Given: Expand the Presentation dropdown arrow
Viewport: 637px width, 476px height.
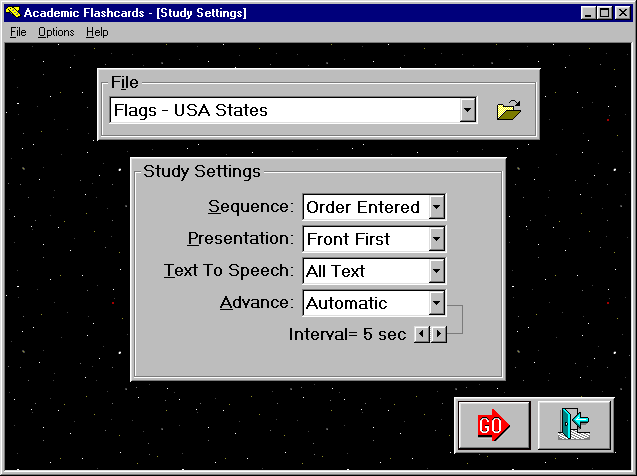Looking at the screenshot, I should coord(436,239).
